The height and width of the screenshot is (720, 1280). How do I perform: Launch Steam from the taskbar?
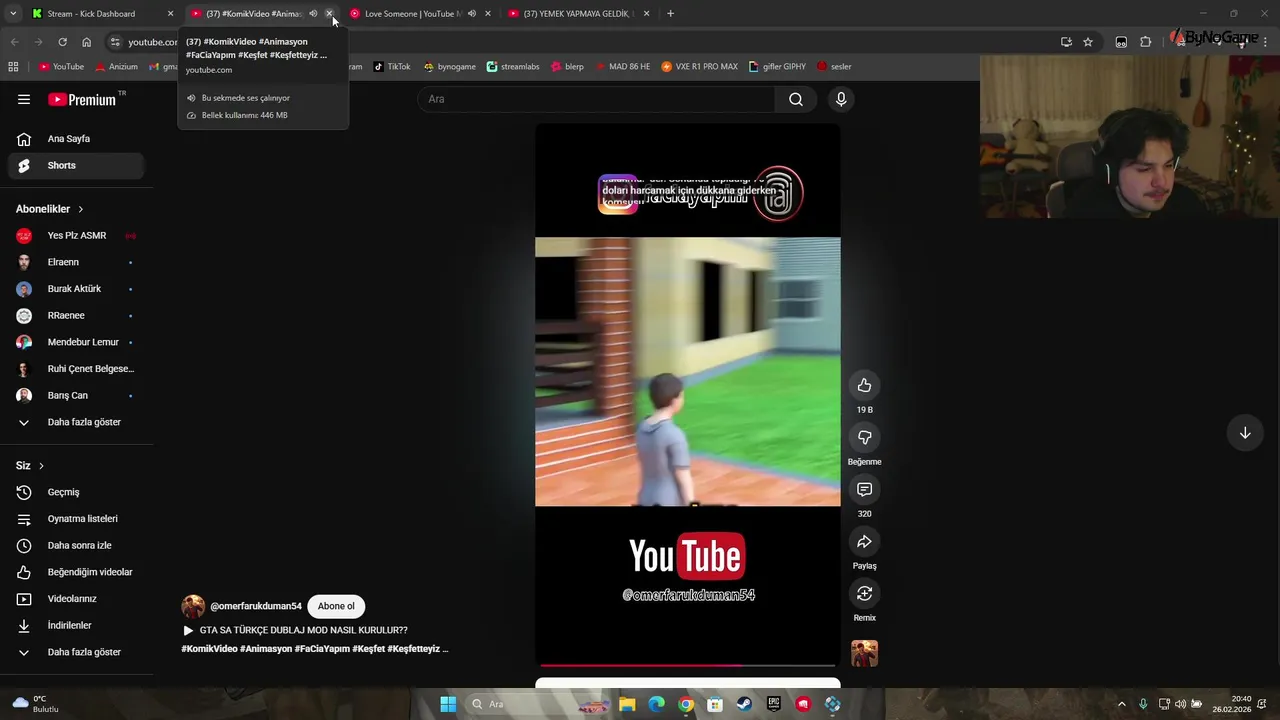point(744,704)
